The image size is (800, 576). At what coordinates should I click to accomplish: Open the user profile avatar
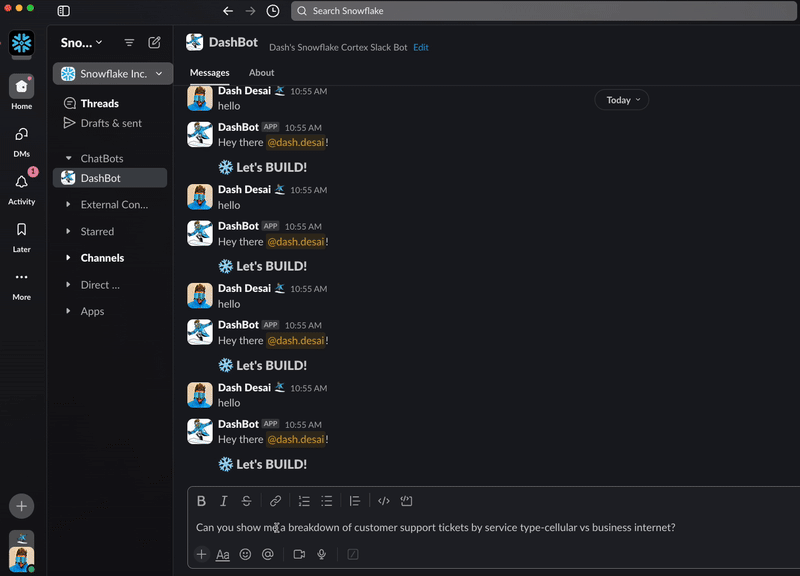21,559
